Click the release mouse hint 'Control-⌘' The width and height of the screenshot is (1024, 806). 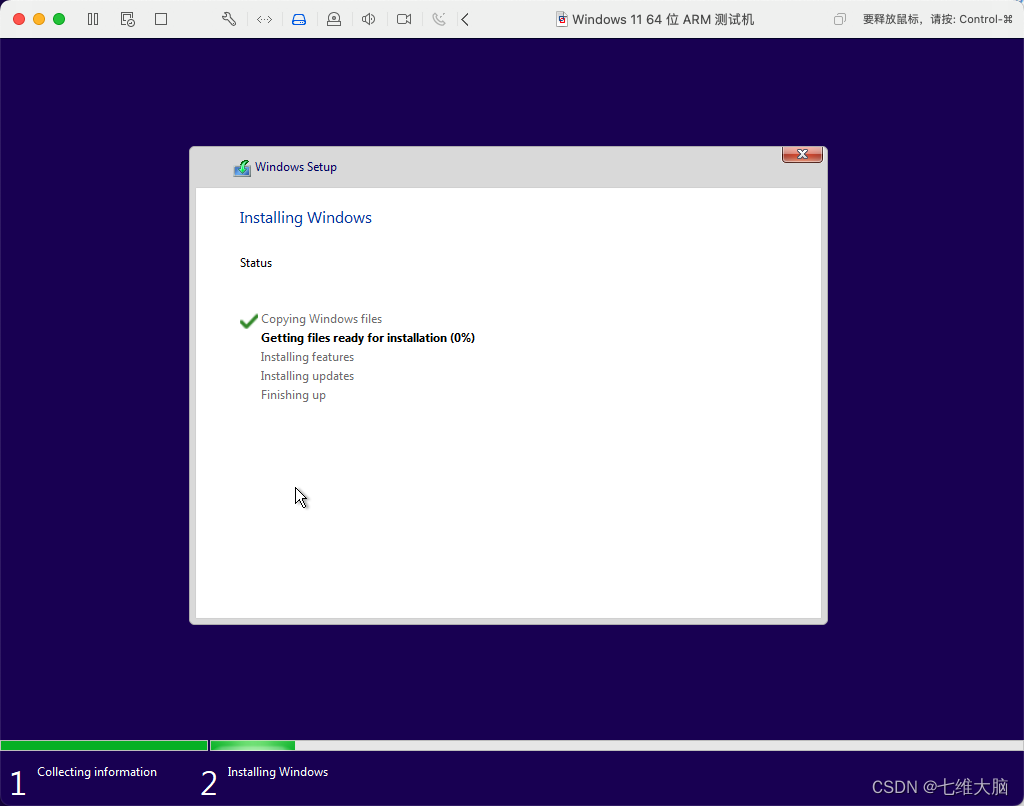tap(985, 19)
